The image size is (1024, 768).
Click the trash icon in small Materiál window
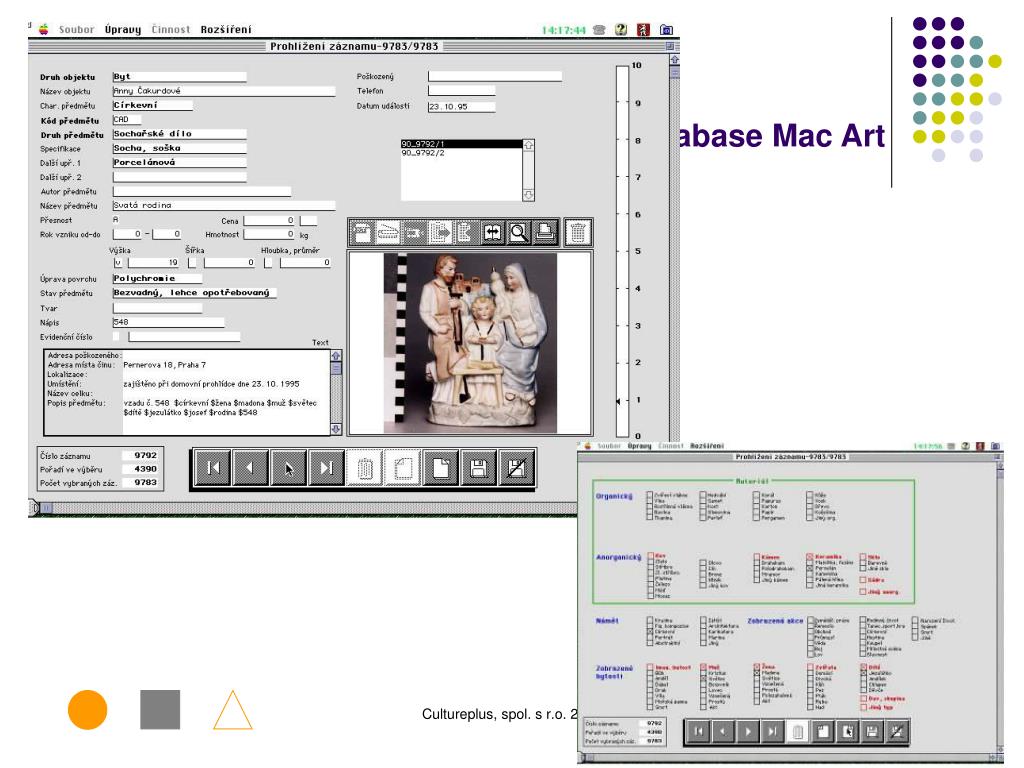[x=797, y=731]
